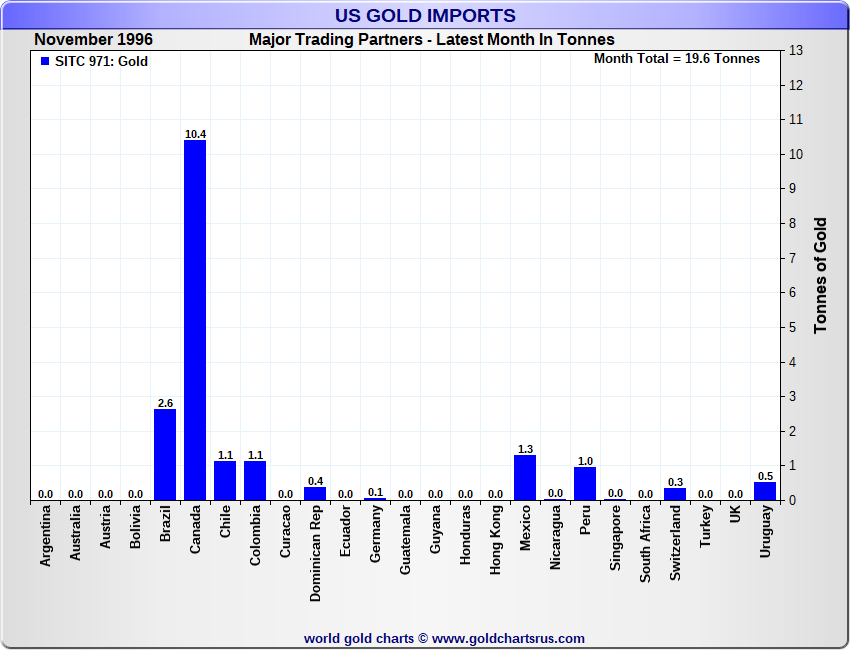The image size is (850, 650).
Task: Click the Canada bar showing 10.4 tonnes
Action: click(195, 320)
